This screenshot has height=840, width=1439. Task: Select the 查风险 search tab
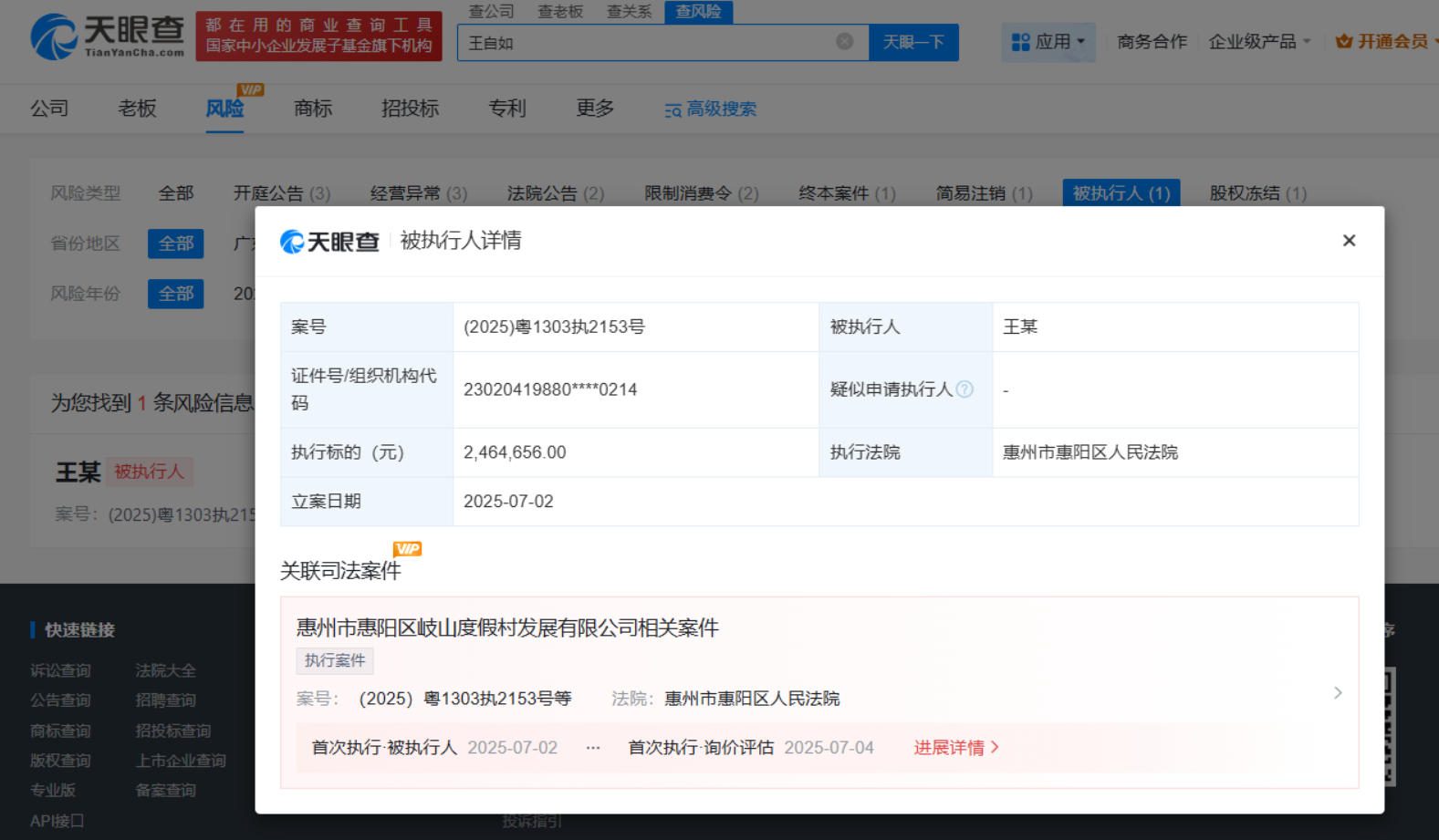[699, 12]
